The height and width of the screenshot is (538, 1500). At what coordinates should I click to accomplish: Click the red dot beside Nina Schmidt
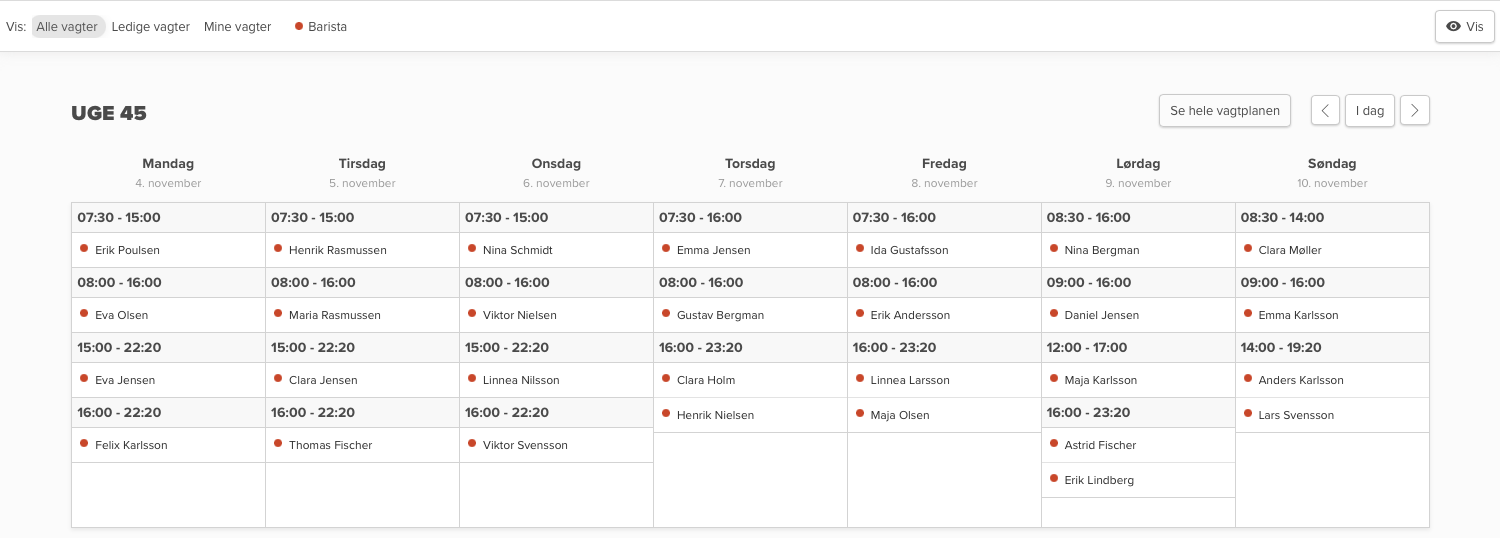coord(472,249)
